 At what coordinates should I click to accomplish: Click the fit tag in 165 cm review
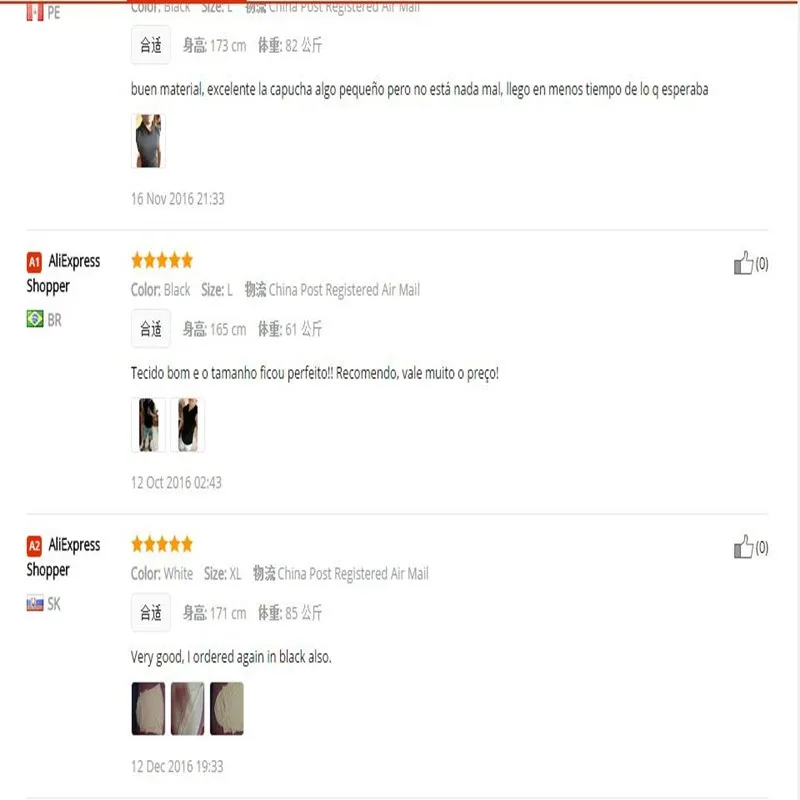coord(151,329)
